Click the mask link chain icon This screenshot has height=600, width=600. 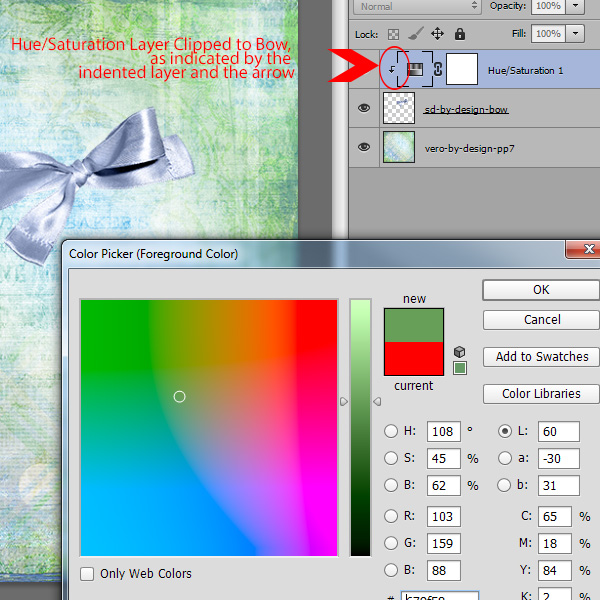pos(438,69)
